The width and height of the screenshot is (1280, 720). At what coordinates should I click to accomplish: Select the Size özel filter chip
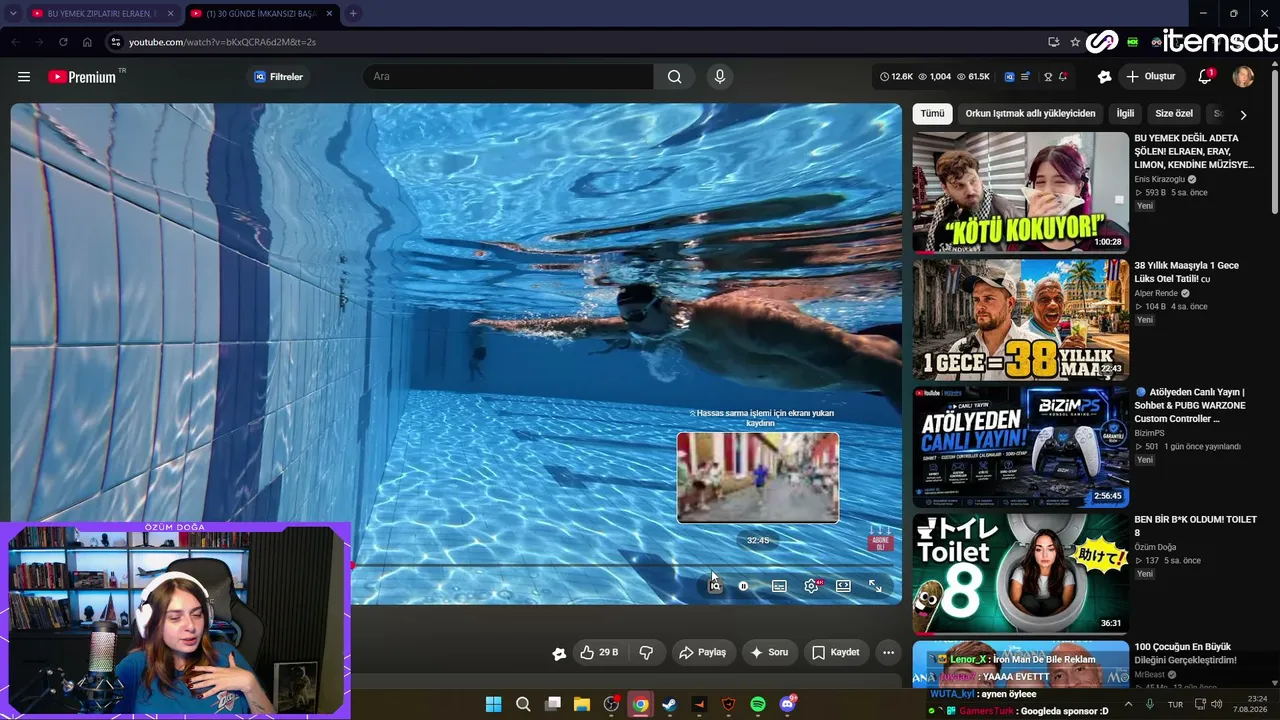point(1174,114)
